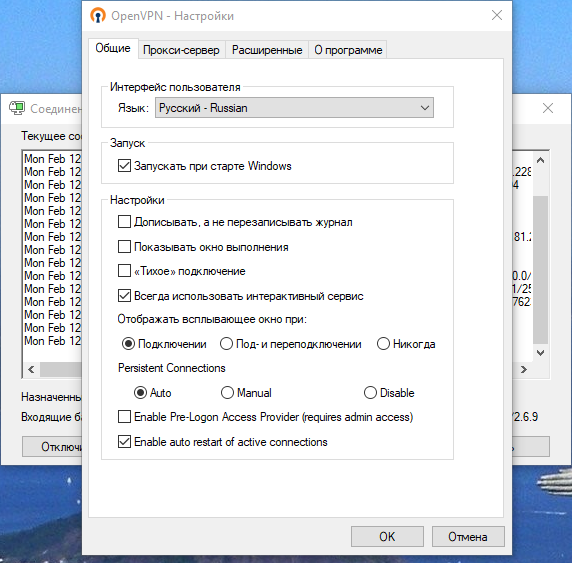Click the Отмена button
The height and width of the screenshot is (563, 572).
click(x=468, y=536)
